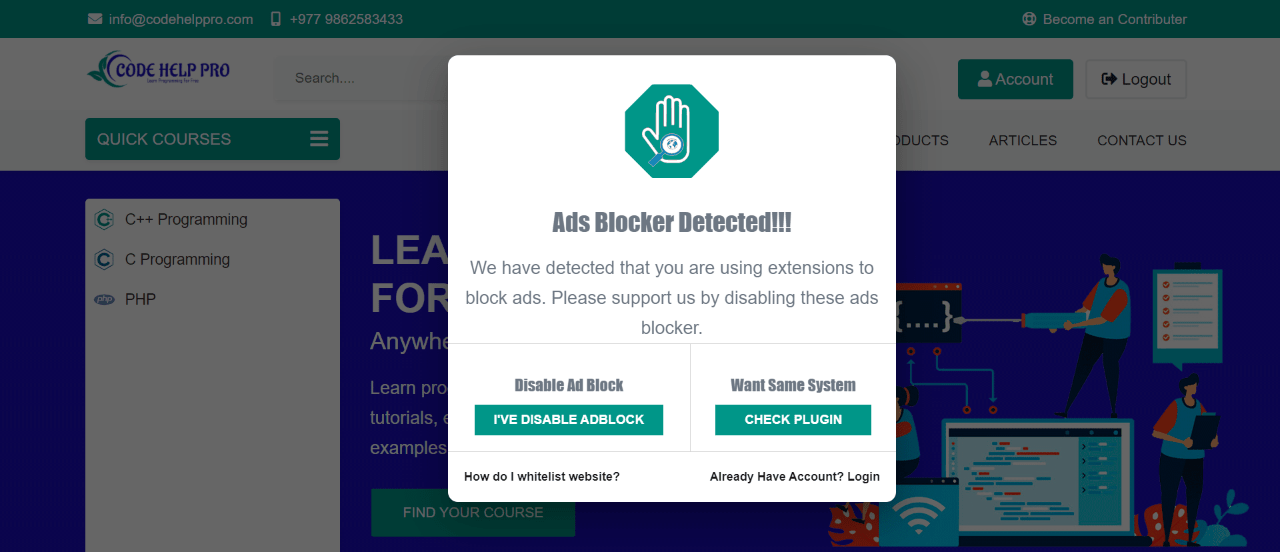Click I'VE DISABLE ADBLOCK button

pyautogui.click(x=569, y=420)
